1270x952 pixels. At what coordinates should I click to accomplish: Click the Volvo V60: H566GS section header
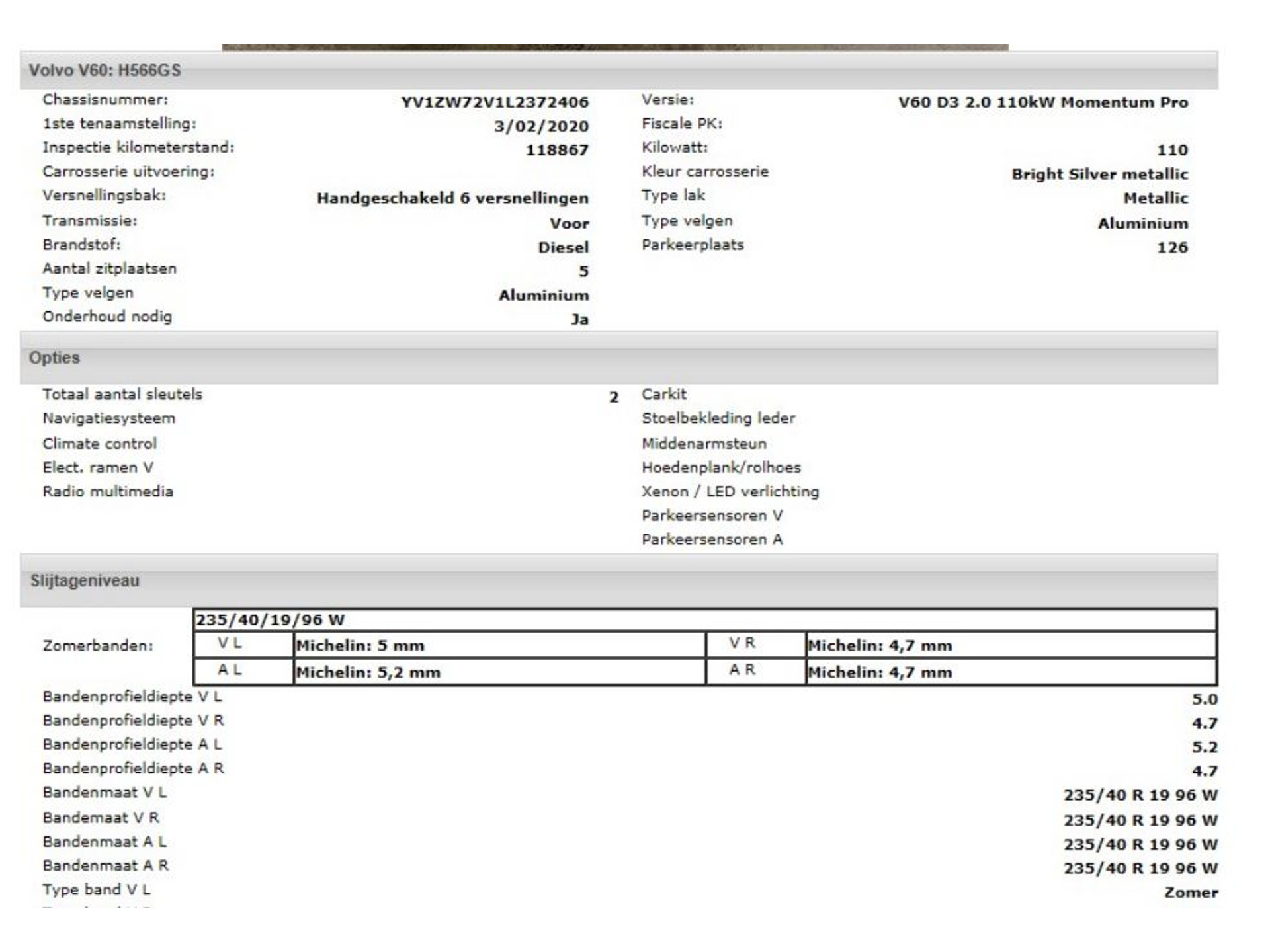(x=618, y=70)
